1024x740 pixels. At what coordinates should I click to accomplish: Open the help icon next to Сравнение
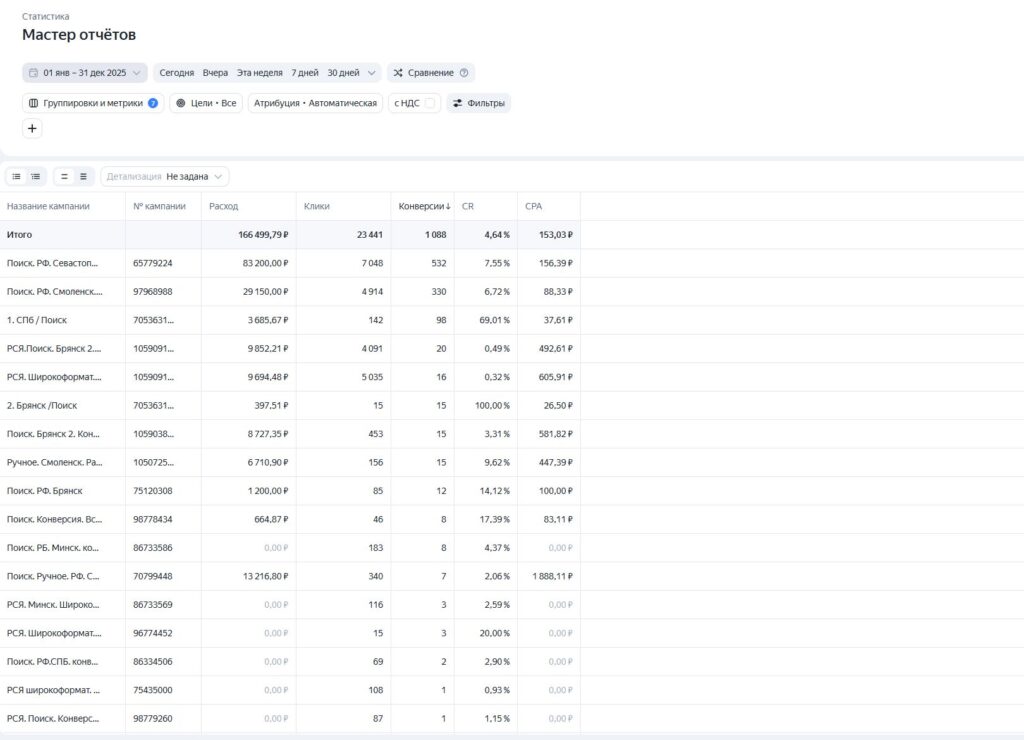click(x=464, y=73)
